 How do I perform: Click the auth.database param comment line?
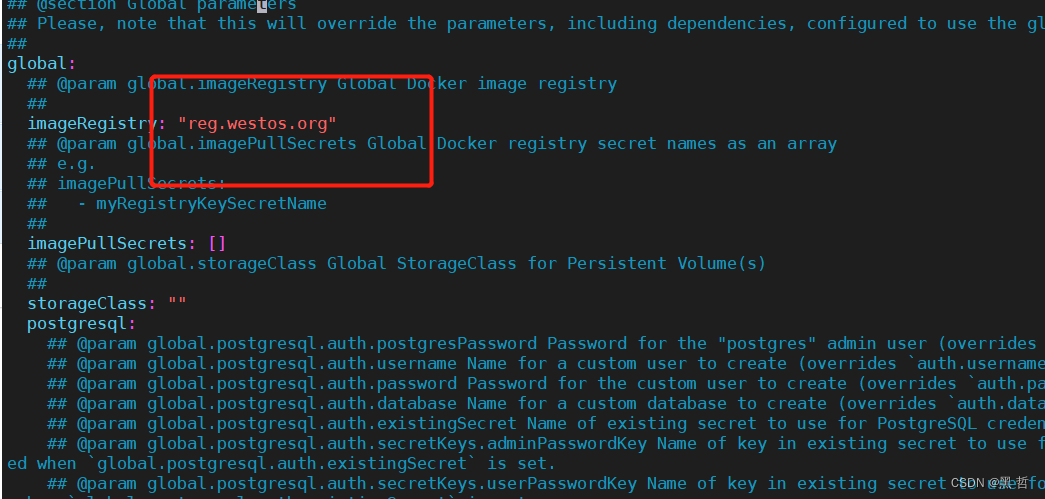pyautogui.click(x=546, y=404)
